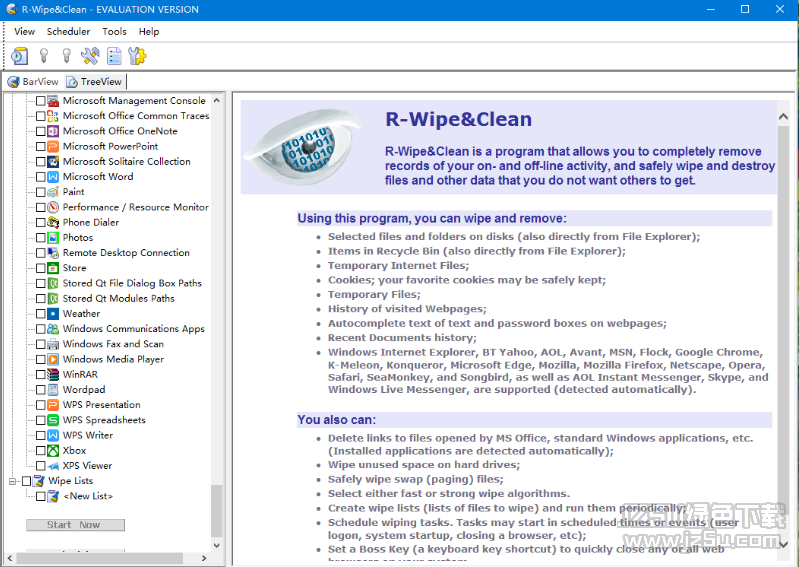Click the Windows Fax and Scan icon
799x567 pixels.
pyautogui.click(x=53, y=344)
